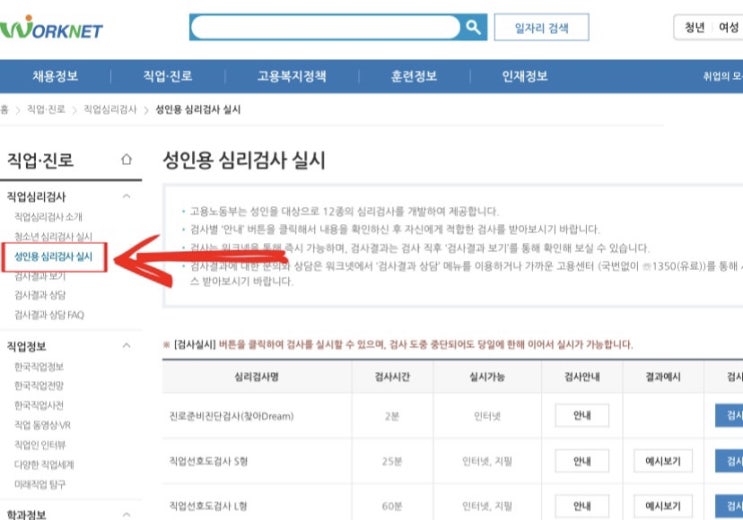Open 직업 동영상·VR in sidebar
This screenshot has width=743, height=520.
tap(43, 425)
